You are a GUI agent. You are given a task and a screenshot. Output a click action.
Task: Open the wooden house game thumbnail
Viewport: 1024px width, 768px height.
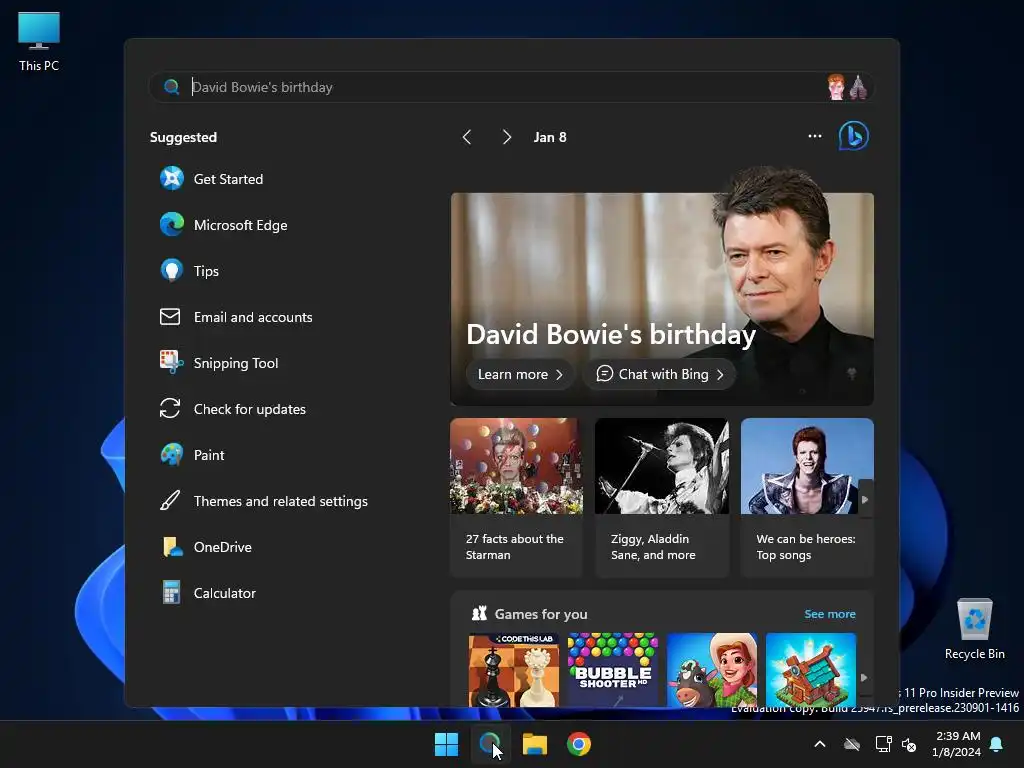tap(810, 669)
